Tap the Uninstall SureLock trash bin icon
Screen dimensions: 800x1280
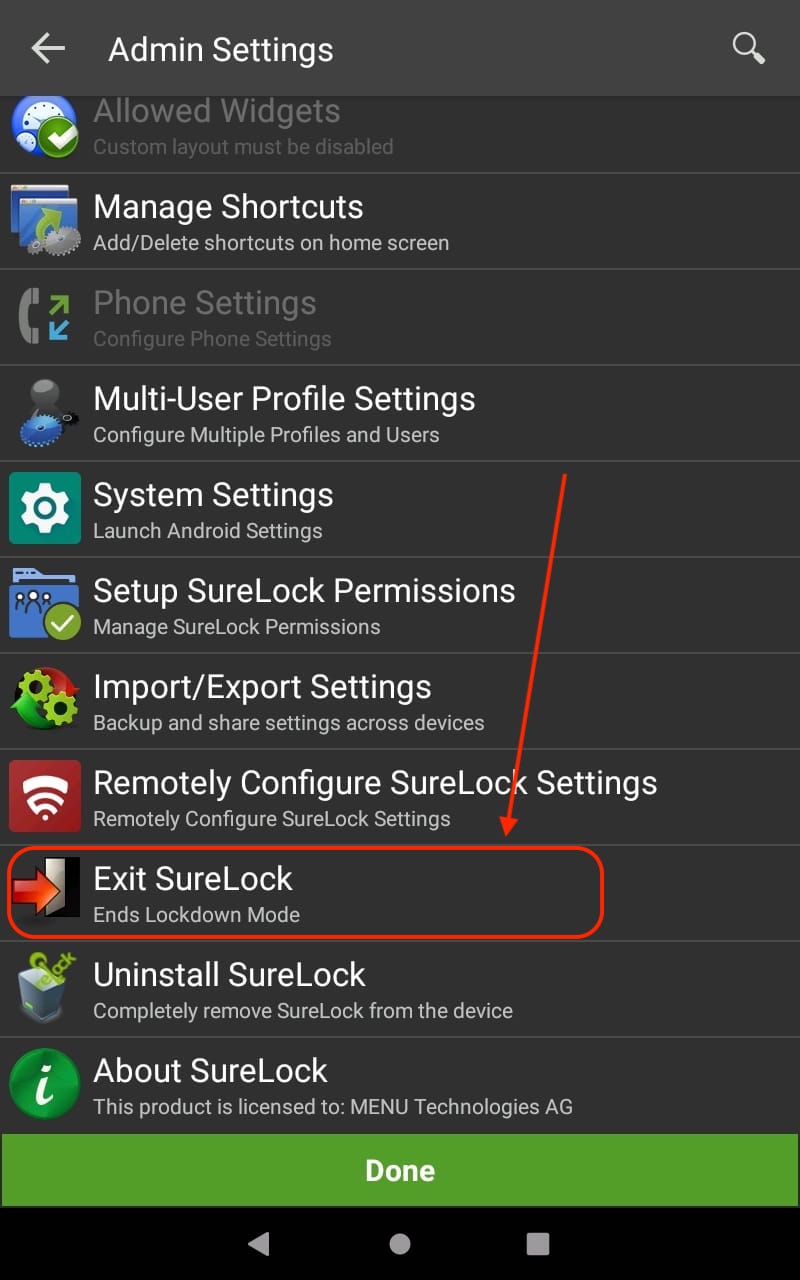click(x=45, y=988)
